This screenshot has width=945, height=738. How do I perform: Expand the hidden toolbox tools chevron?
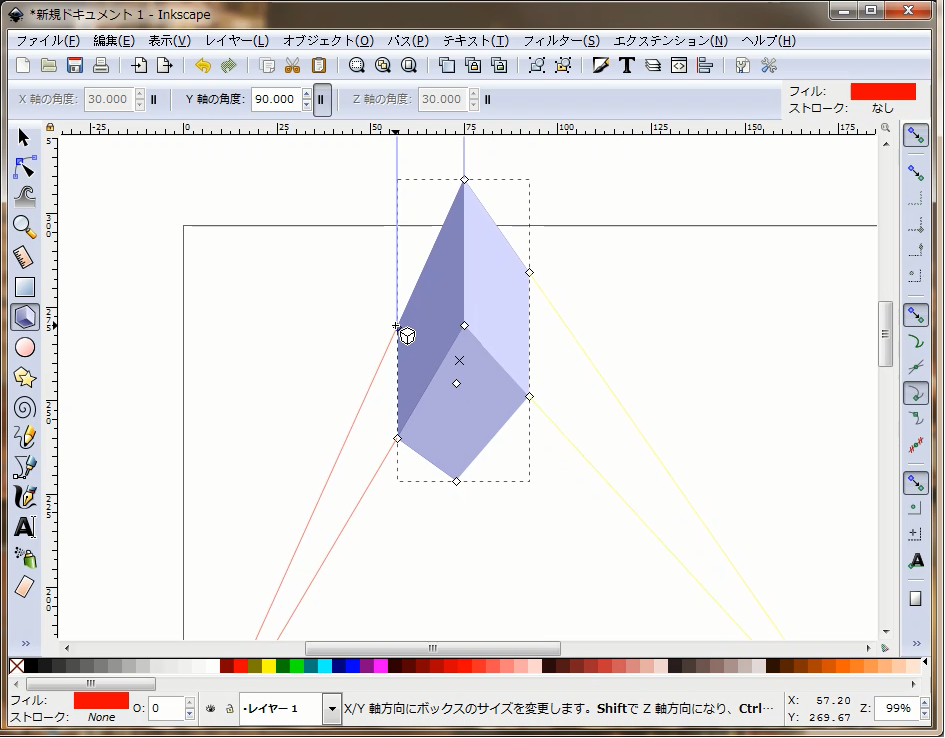click(x=25, y=643)
